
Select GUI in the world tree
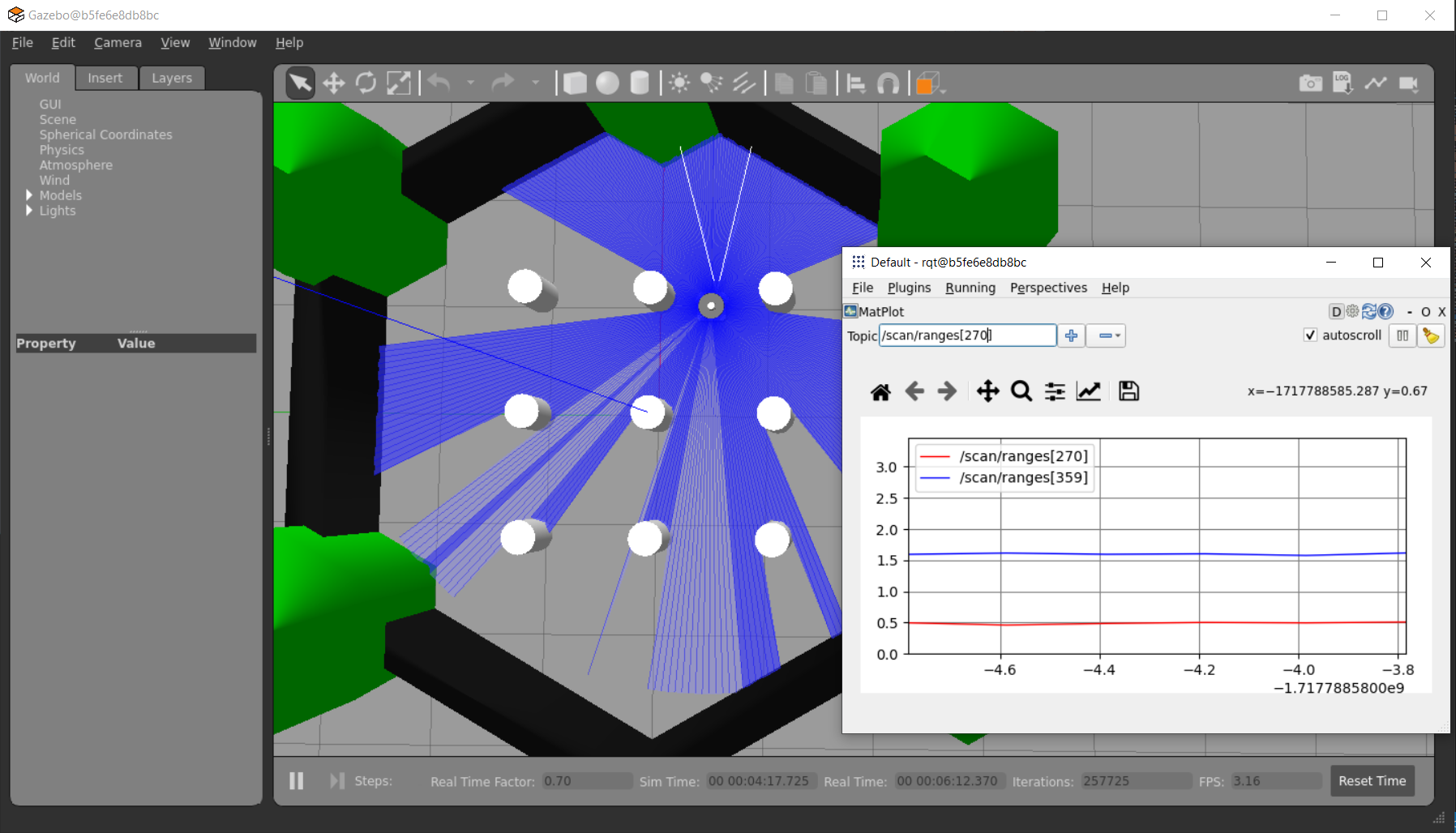click(50, 105)
